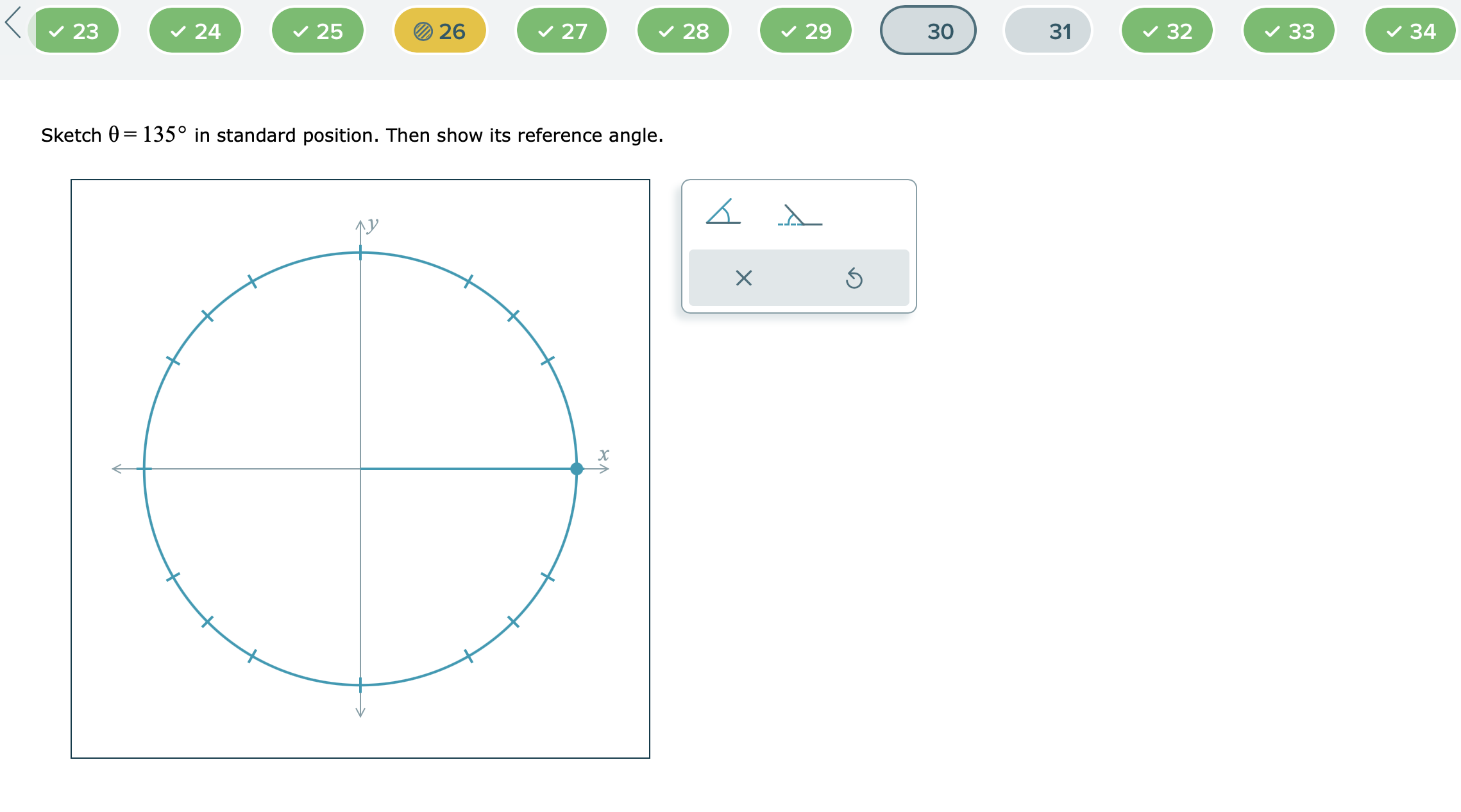This screenshot has height=812, width=1461.
Task: Open question 32
Action: tap(1167, 30)
